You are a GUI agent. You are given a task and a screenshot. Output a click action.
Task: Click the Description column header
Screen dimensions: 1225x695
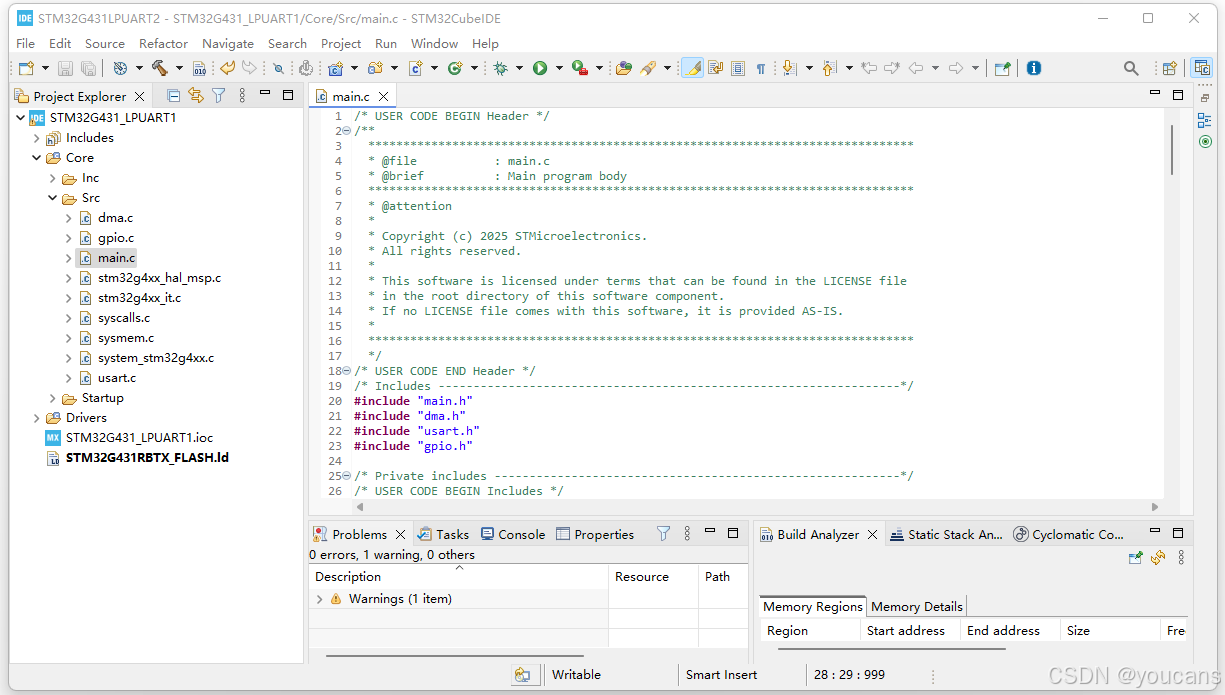pyautogui.click(x=458, y=577)
